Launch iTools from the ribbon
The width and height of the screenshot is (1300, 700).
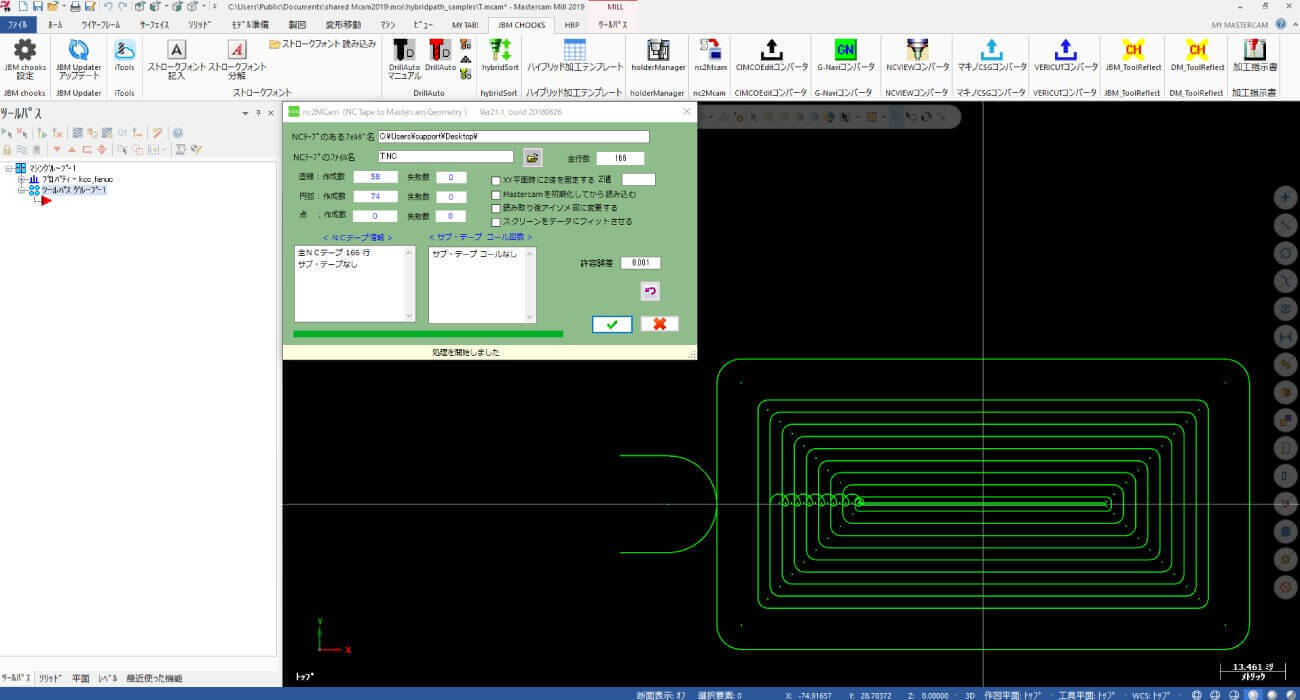[124, 55]
